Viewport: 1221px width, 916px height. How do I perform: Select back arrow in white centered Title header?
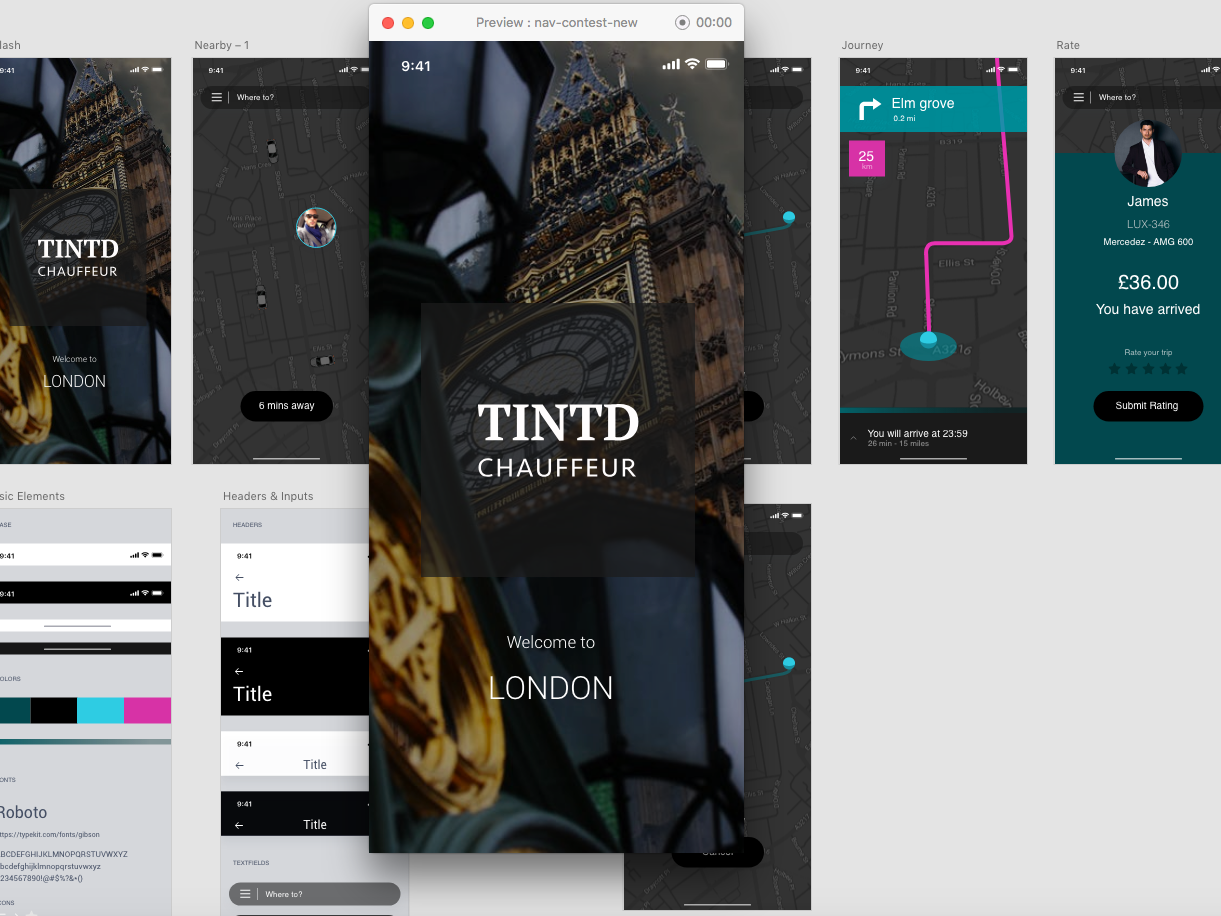tap(239, 765)
